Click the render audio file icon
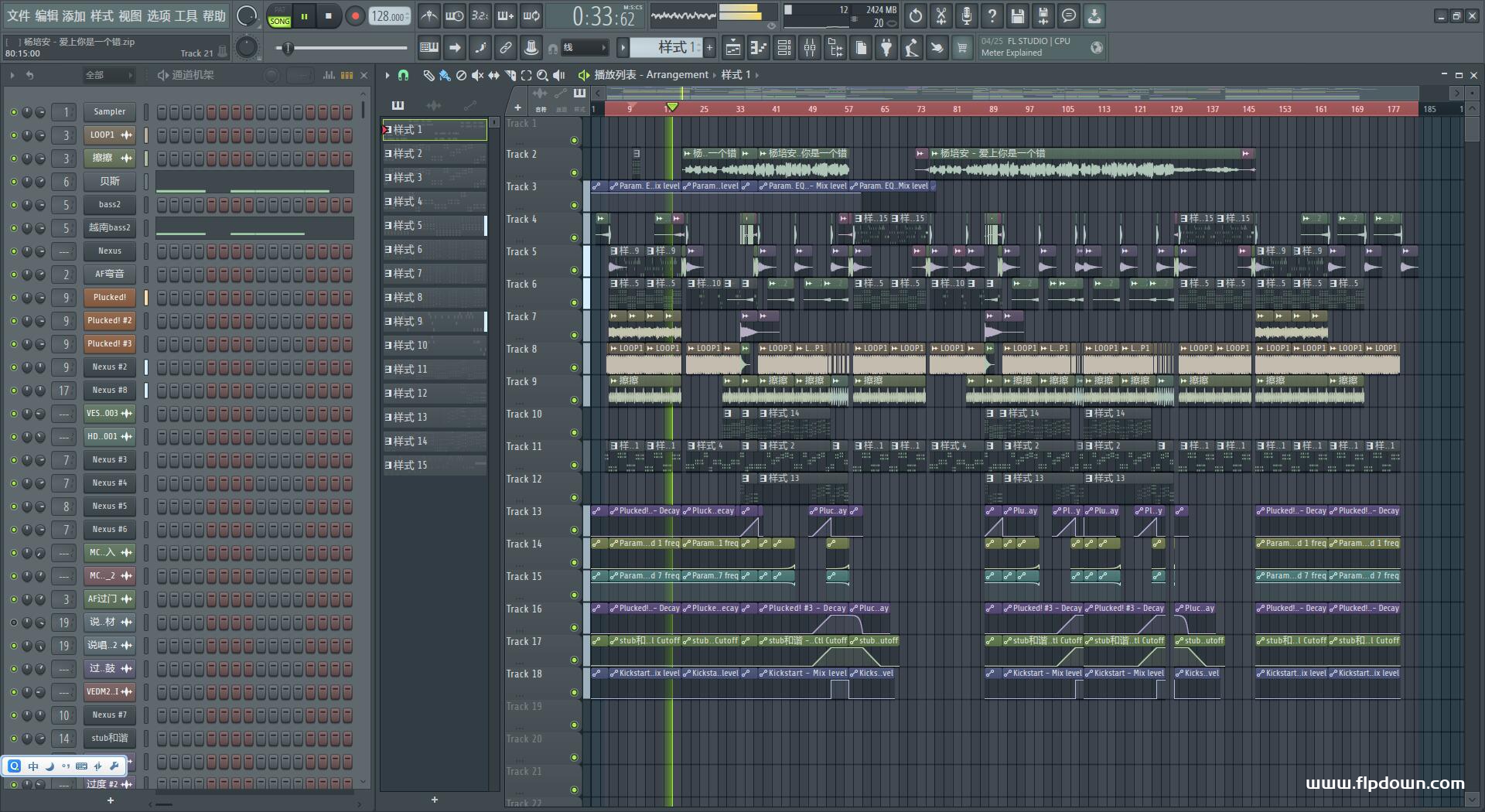The image size is (1485, 812). tap(1043, 15)
